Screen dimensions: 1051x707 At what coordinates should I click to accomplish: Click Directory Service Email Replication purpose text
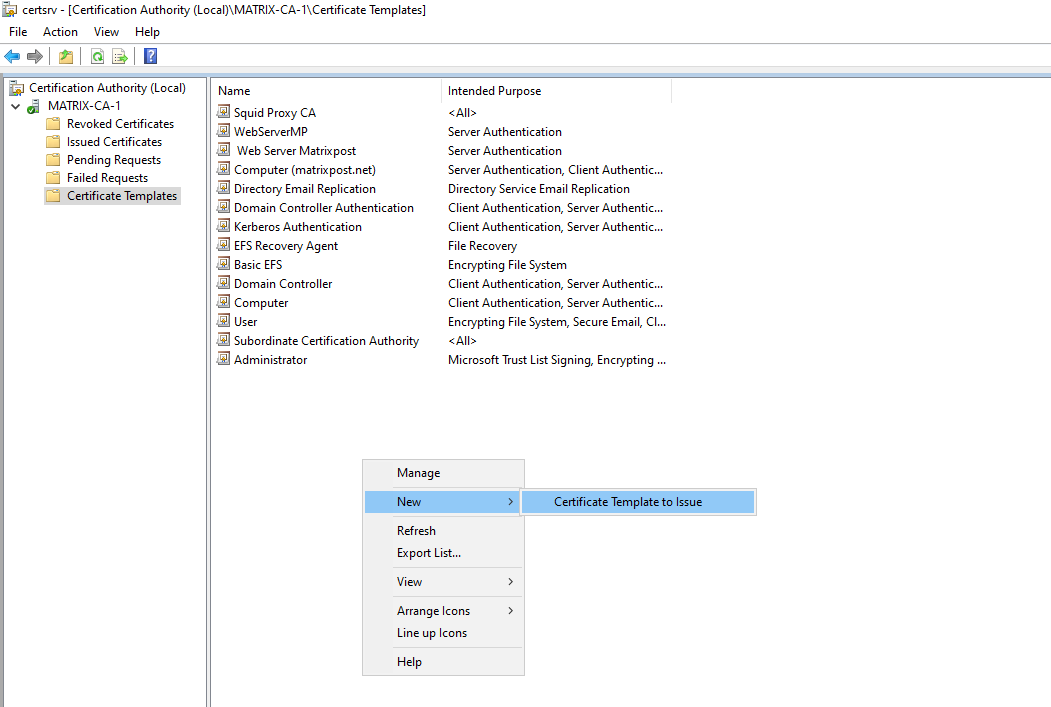click(x=539, y=189)
